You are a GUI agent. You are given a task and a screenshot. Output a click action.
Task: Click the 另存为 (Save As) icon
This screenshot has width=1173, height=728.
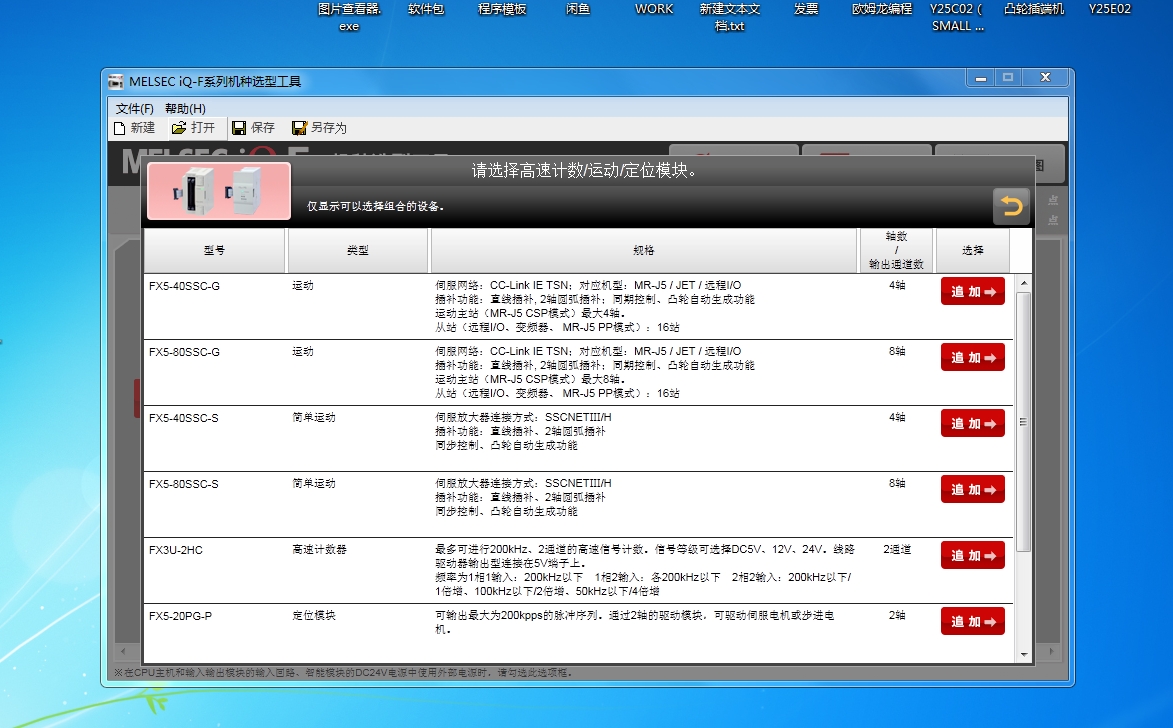pyautogui.click(x=299, y=128)
